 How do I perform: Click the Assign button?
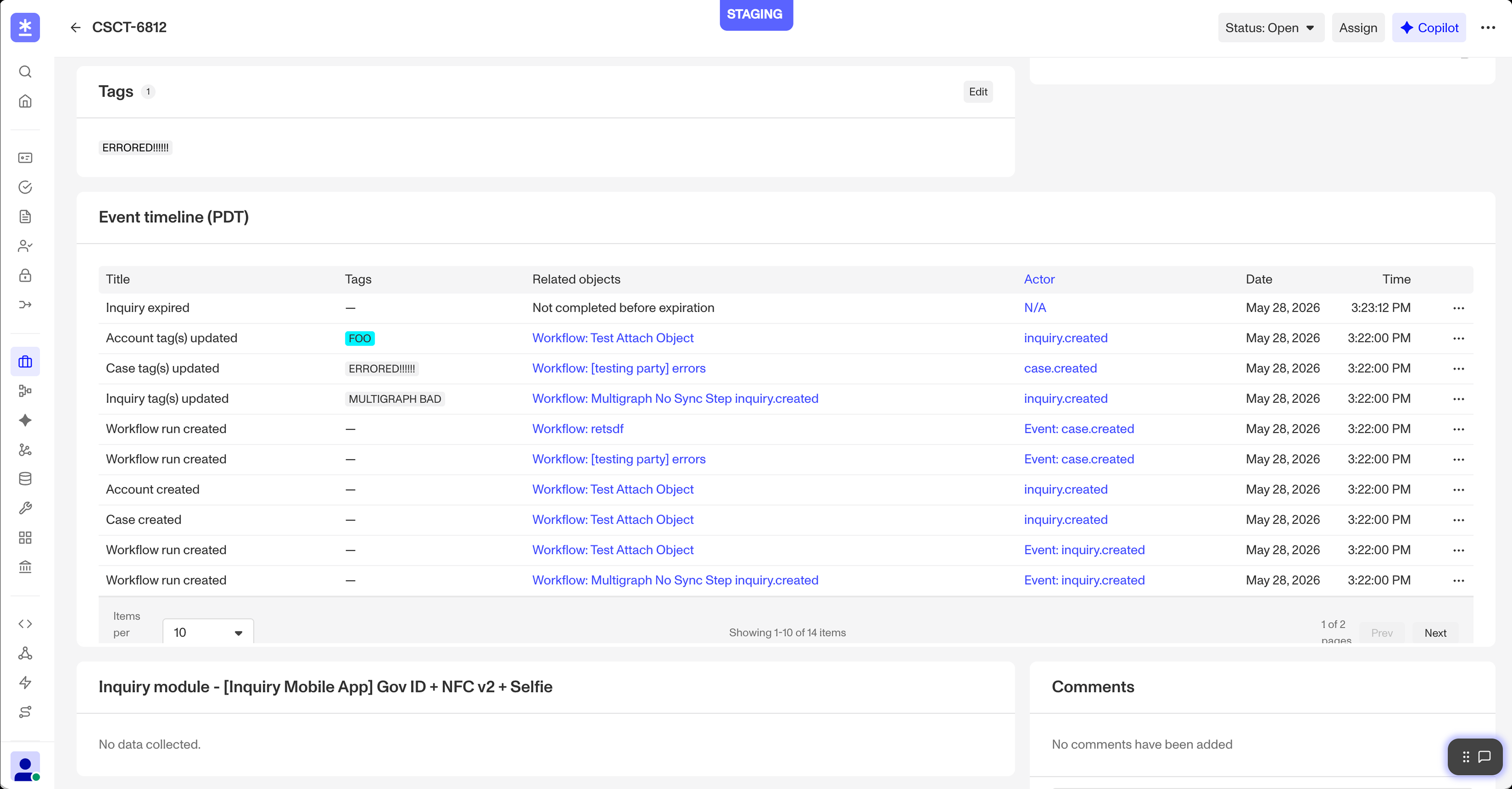point(1358,27)
